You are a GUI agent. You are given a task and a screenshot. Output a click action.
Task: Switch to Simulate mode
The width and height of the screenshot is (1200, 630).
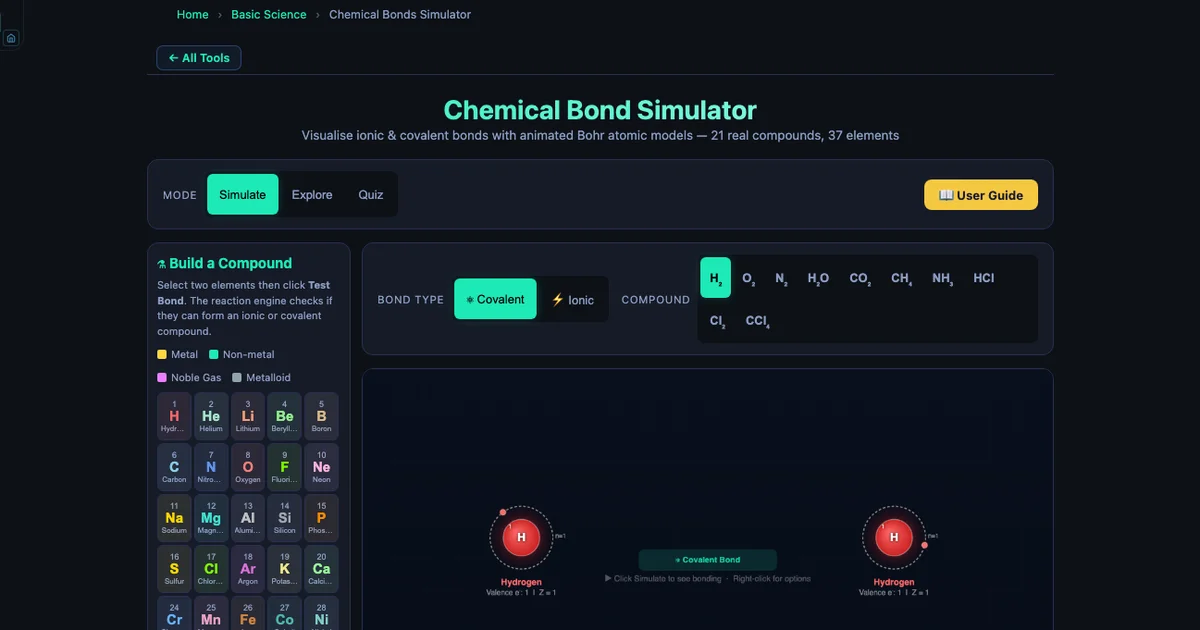243,194
